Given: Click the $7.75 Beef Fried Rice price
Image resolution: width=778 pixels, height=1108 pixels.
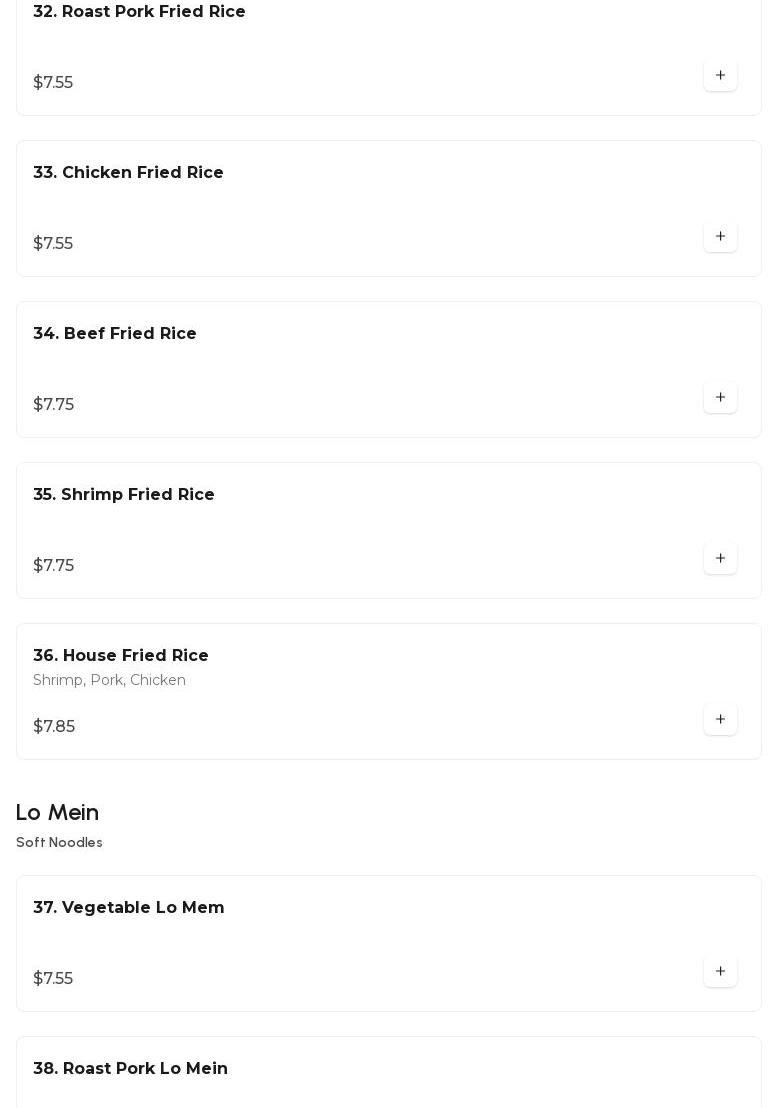Looking at the screenshot, I should [x=53, y=405].
